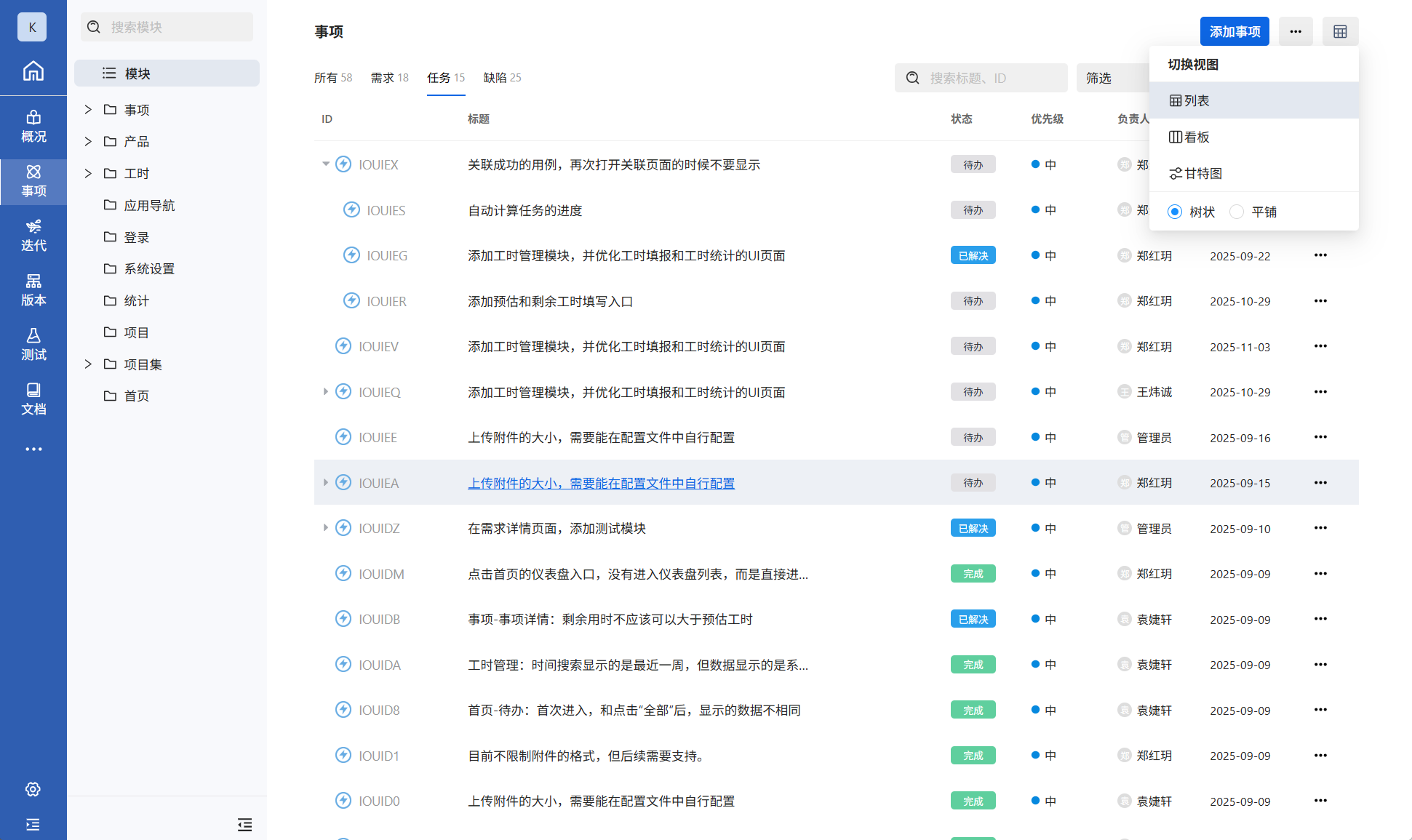Open 概况 overview section

(33, 126)
